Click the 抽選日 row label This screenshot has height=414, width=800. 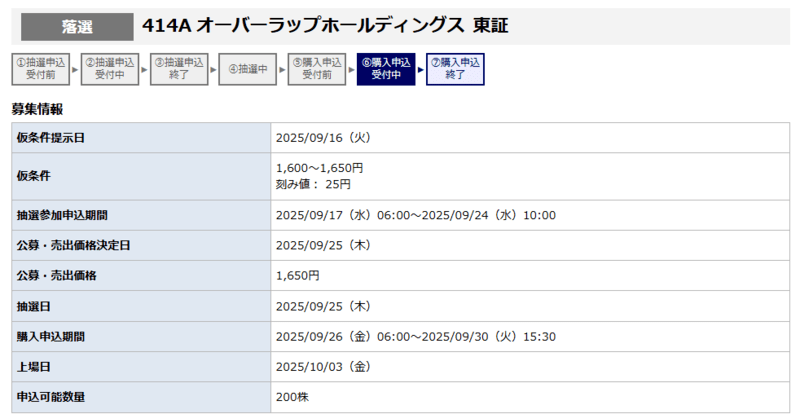pyautogui.click(x=37, y=306)
